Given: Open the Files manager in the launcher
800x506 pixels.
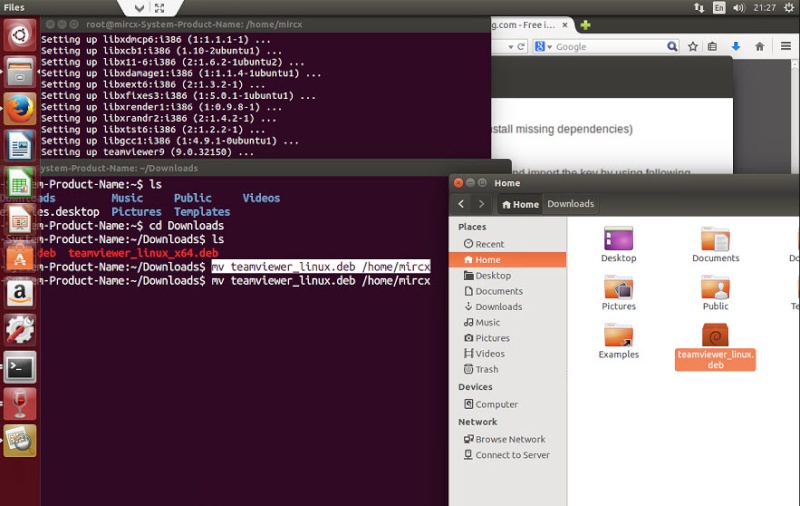Looking at the screenshot, I should click(20, 72).
